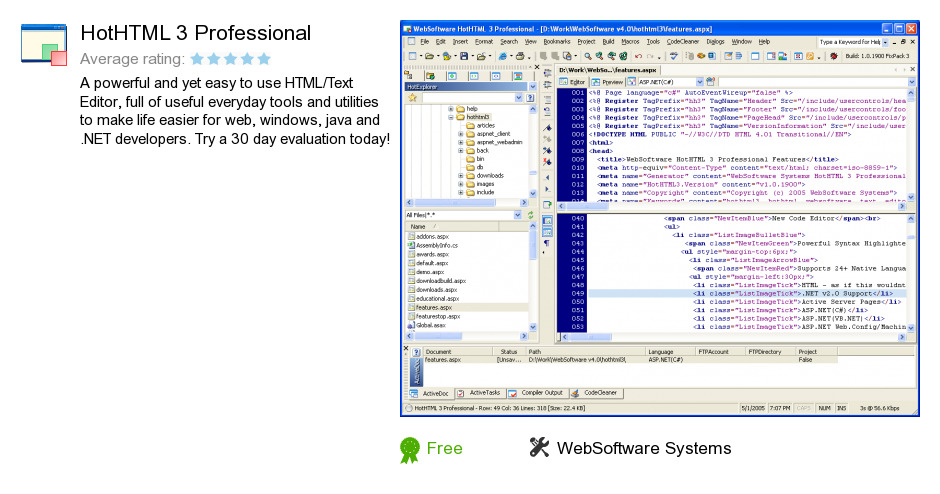Screen dimensions: 940x494
Task: Click the wrench tools icon by WebSoftware Systems
Action: tap(539, 447)
